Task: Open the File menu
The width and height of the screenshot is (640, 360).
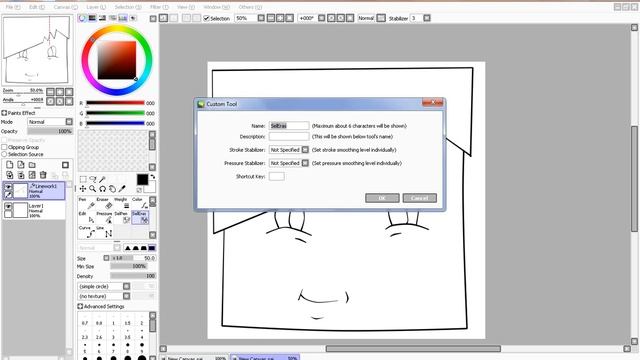Action: point(13,7)
